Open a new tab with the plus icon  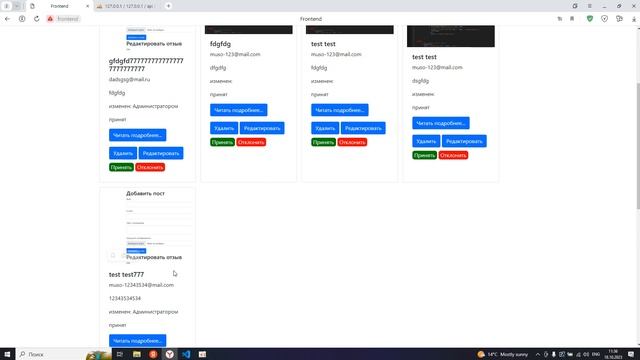(168, 6)
